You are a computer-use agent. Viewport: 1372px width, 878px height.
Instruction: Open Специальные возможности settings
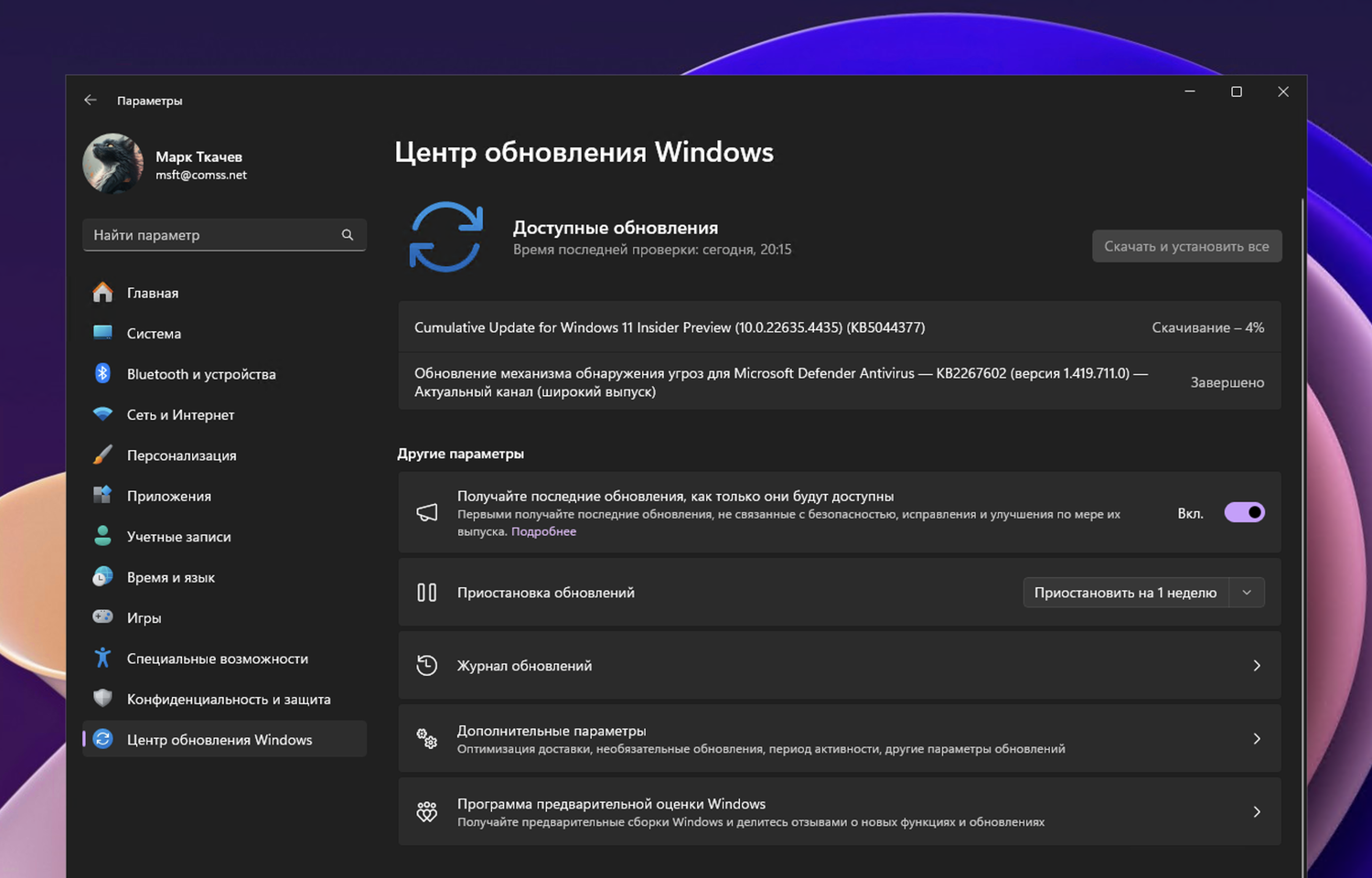(224, 658)
